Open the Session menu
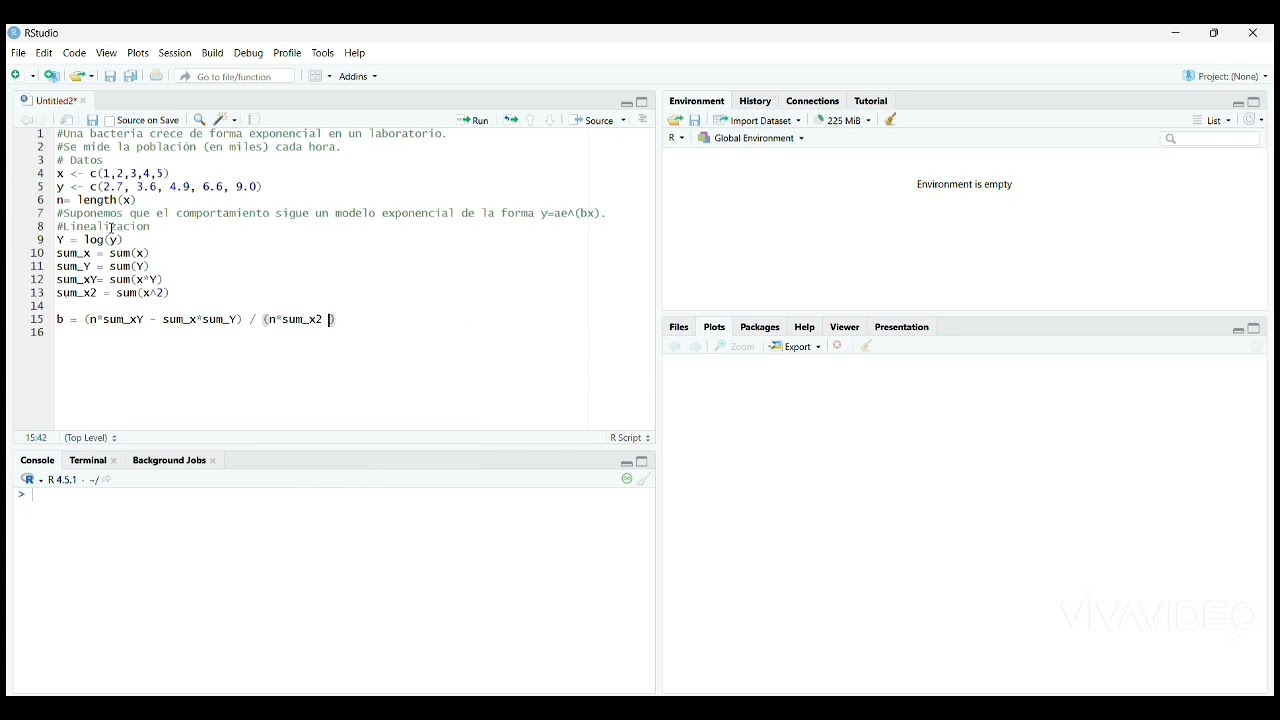This screenshot has height=720, width=1280. 175,53
